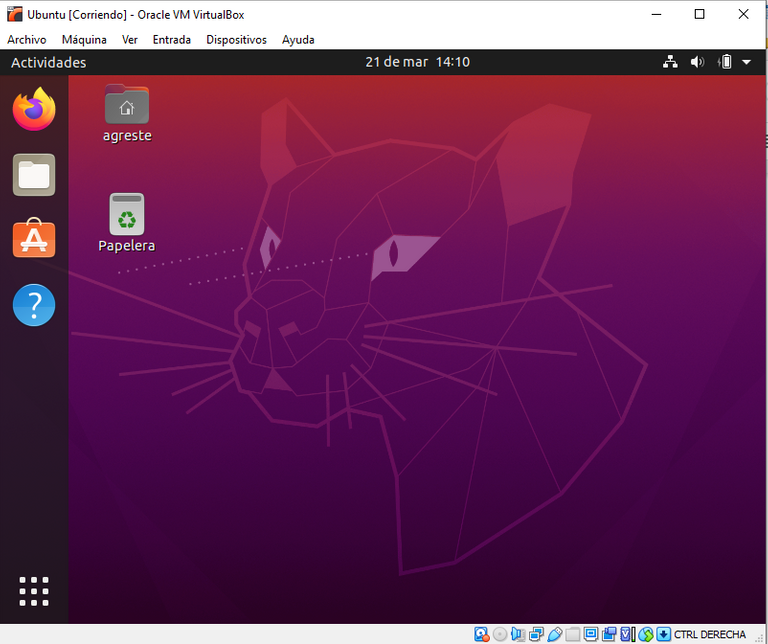Open the Máquina menu
Image resolution: width=768 pixels, height=644 pixels.
coord(84,40)
